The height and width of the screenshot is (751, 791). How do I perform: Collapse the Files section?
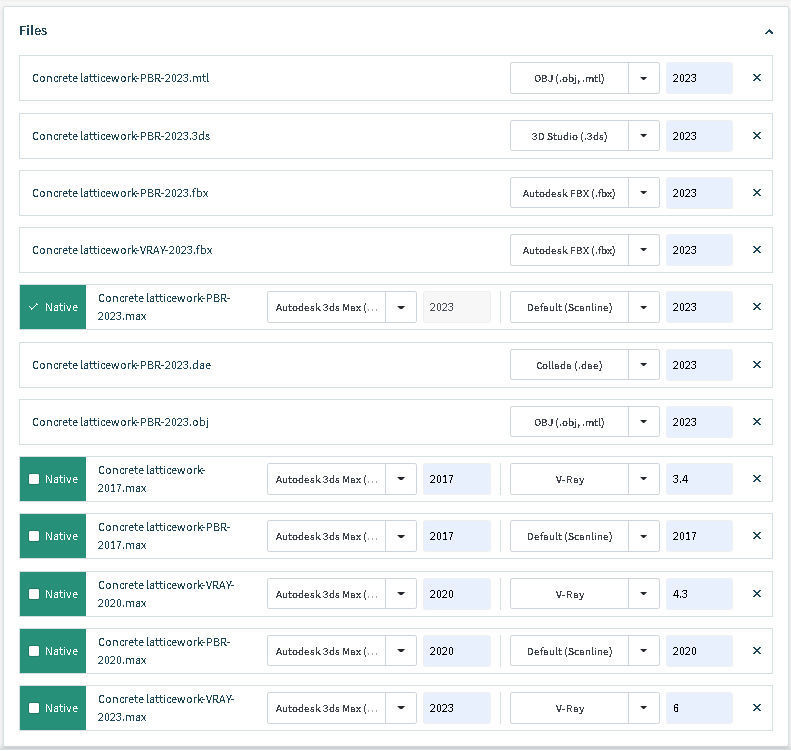pyautogui.click(x=768, y=31)
